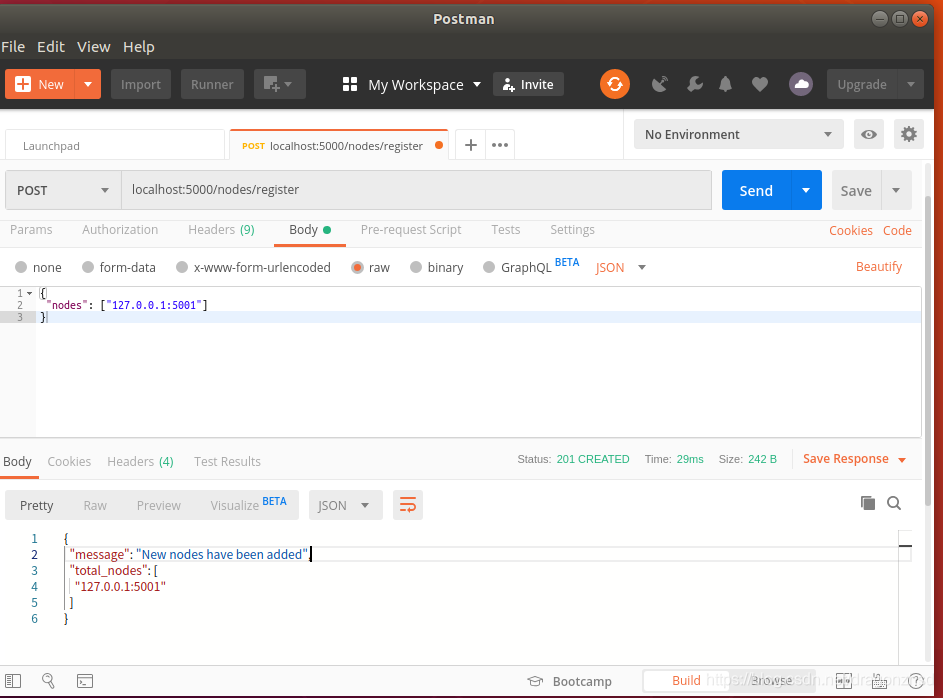Open the POST method dropdown
943x698 pixels.
tap(63, 190)
